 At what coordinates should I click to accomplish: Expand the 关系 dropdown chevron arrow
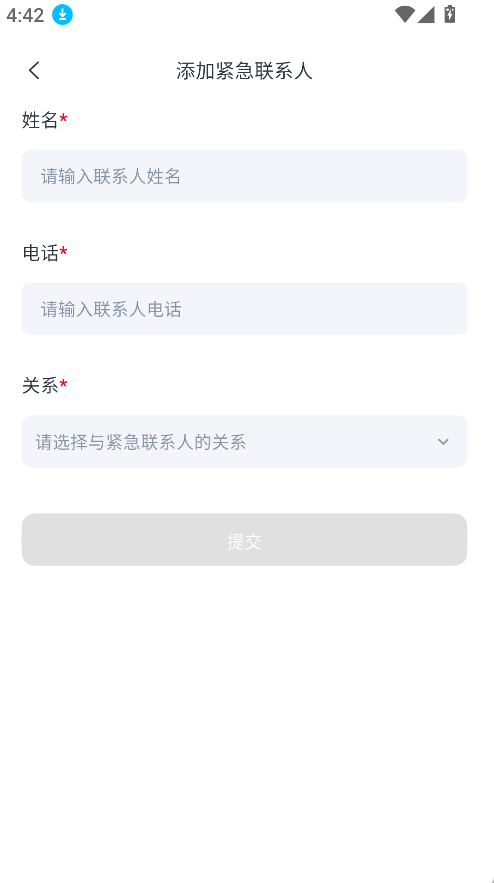tap(443, 442)
